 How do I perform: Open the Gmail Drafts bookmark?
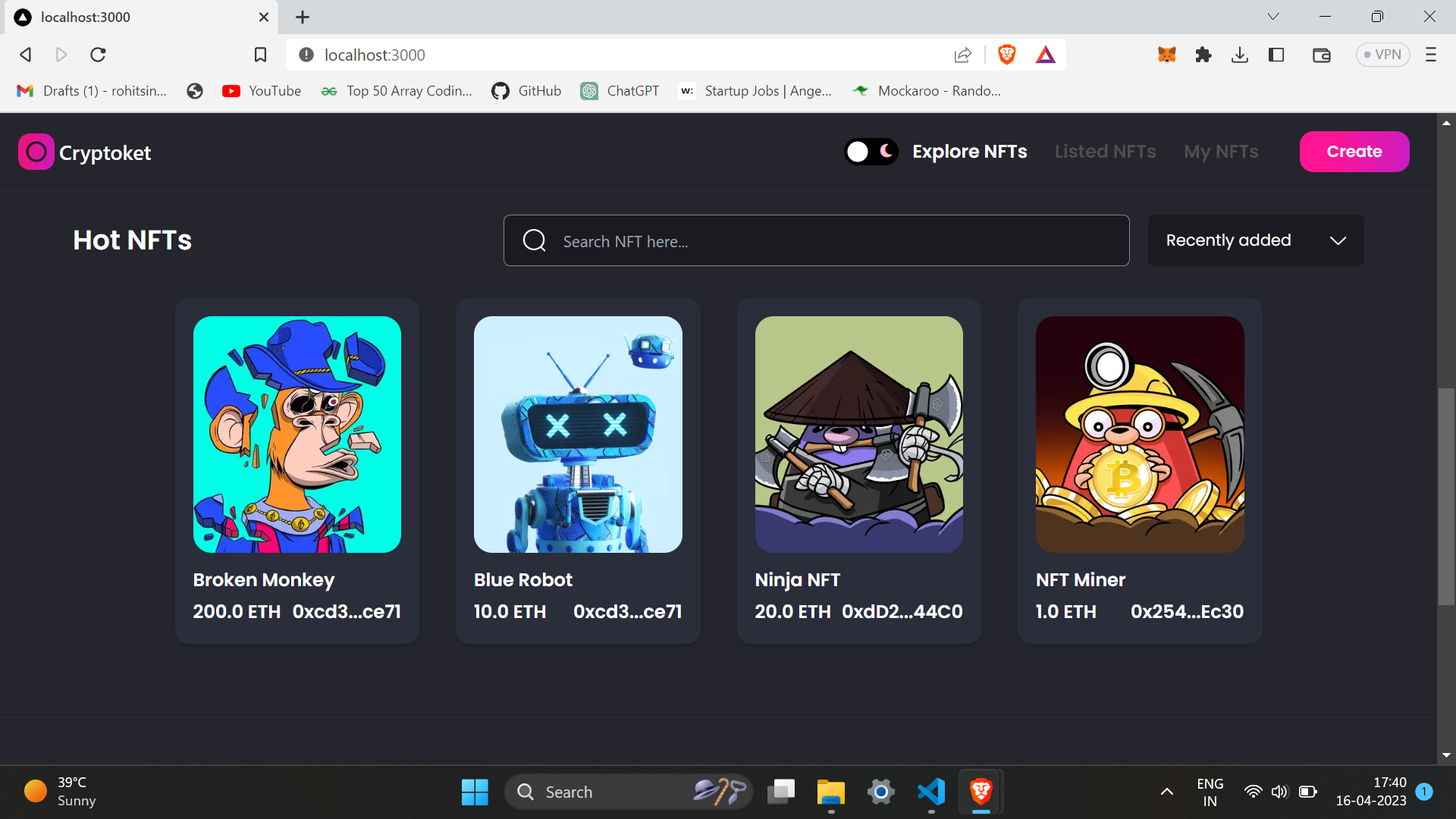point(92,91)
